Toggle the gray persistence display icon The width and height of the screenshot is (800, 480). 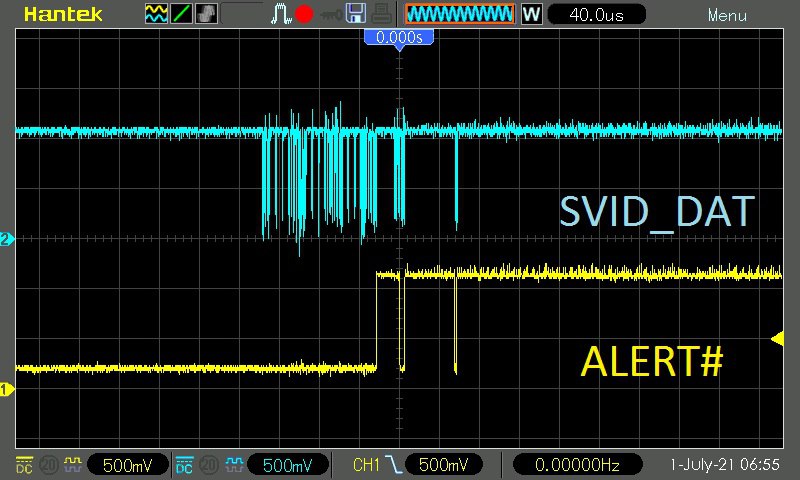(x=206, y=14)
